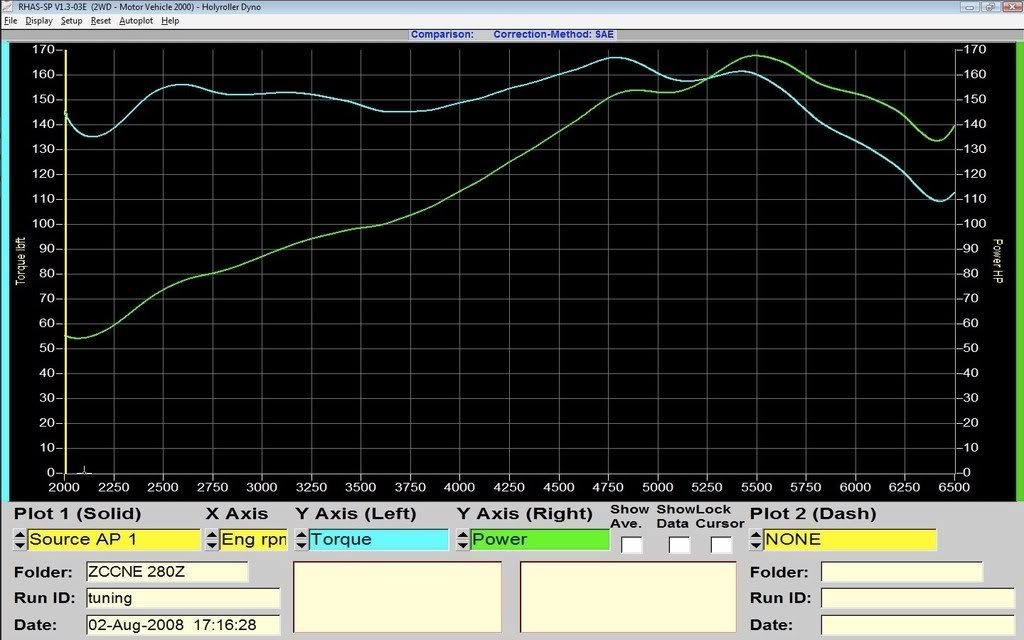Click the Torque lbft axis title

click(x=21, y=261)
